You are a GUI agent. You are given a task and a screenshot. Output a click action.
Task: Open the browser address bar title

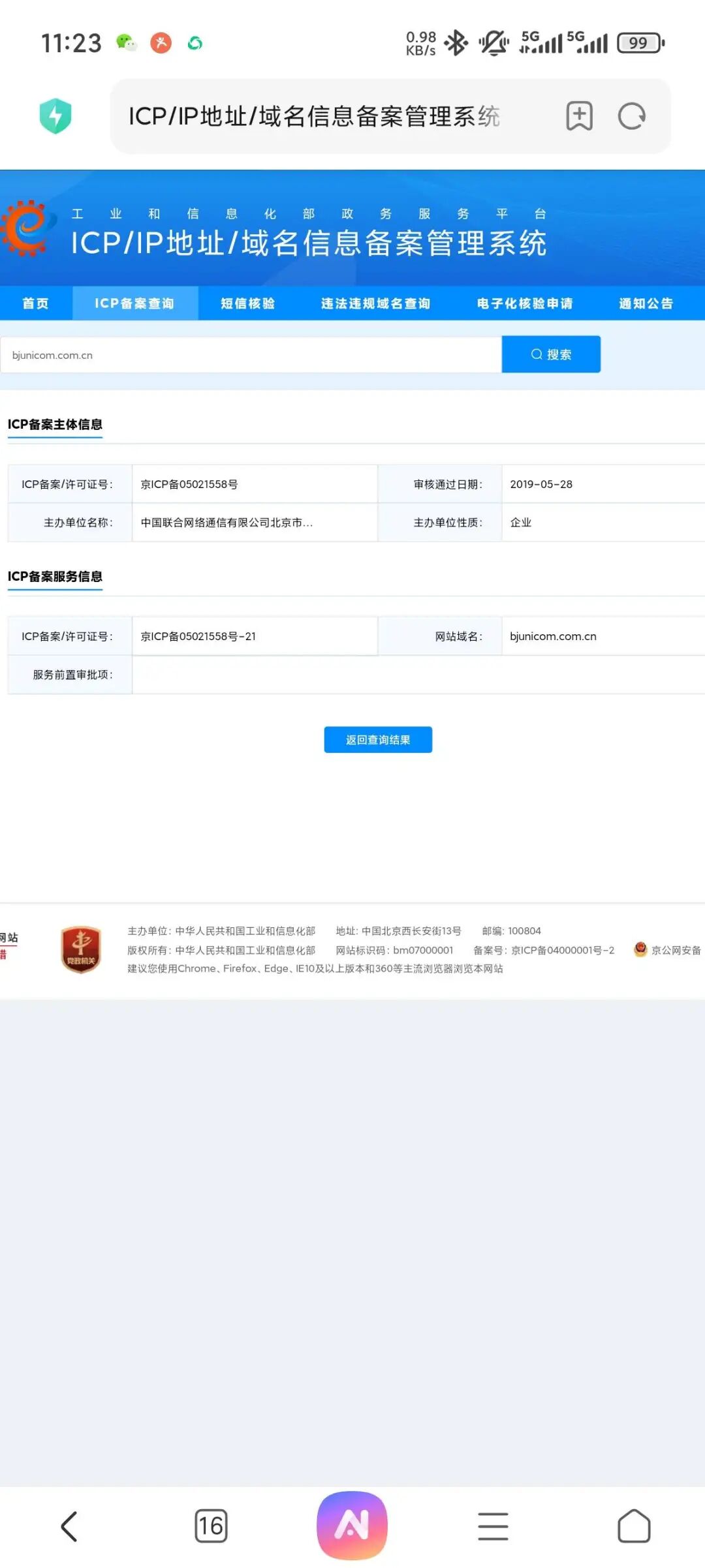point(314,116)
